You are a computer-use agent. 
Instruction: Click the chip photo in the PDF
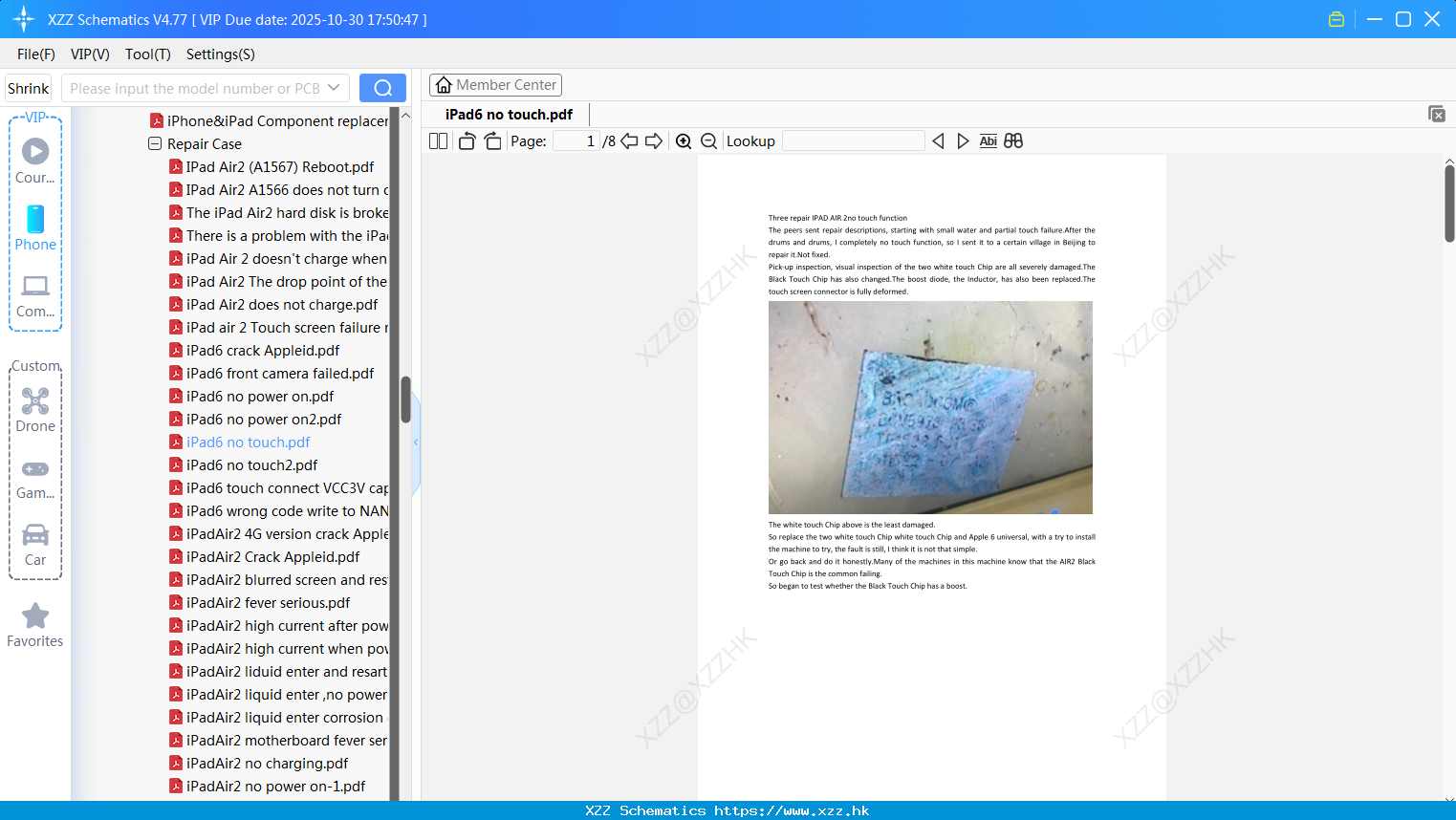click(930, 408)
